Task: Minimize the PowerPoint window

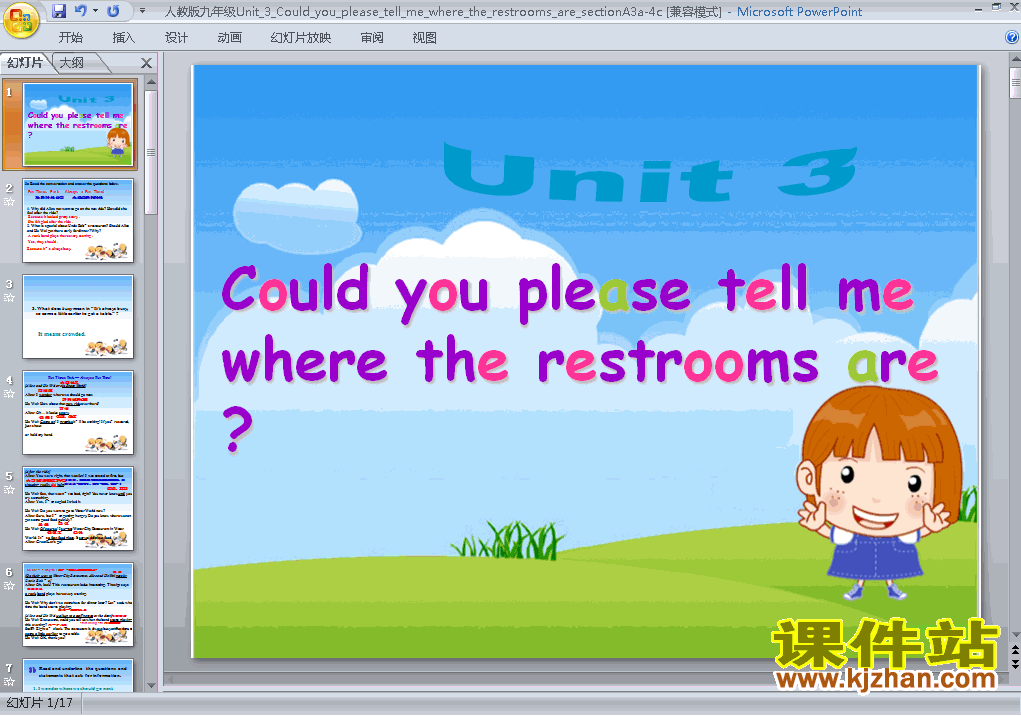Action: coord(979,8)
